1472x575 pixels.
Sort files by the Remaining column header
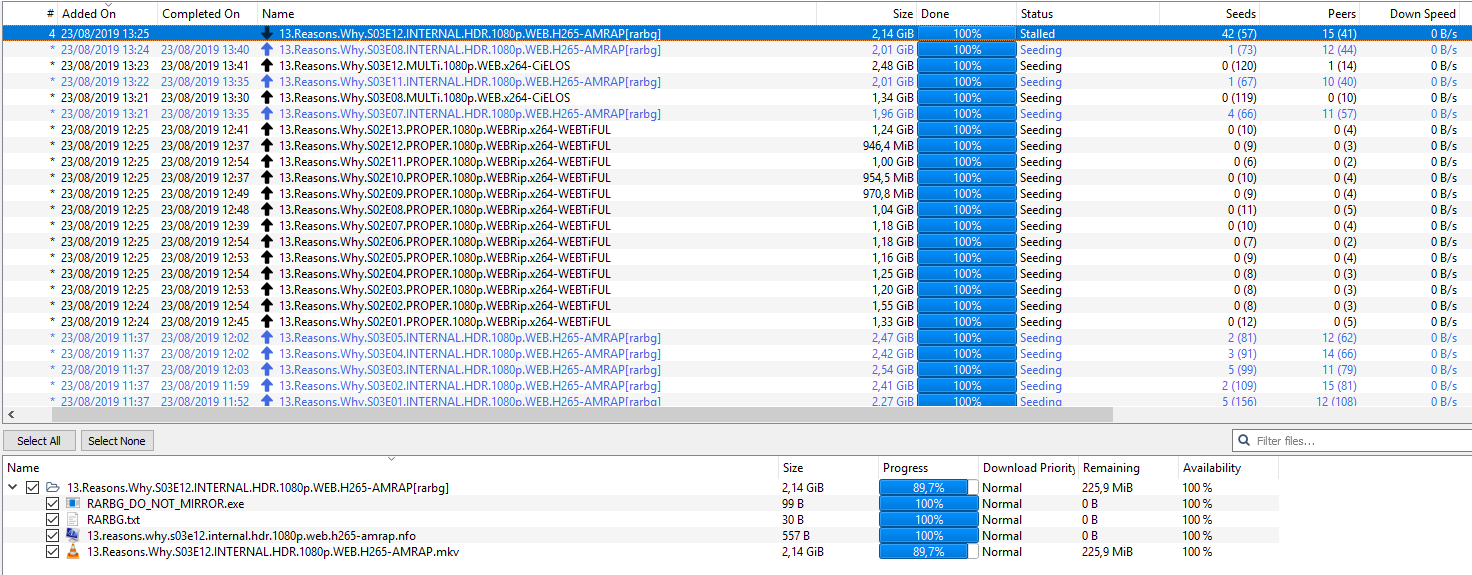point(1128,468)
